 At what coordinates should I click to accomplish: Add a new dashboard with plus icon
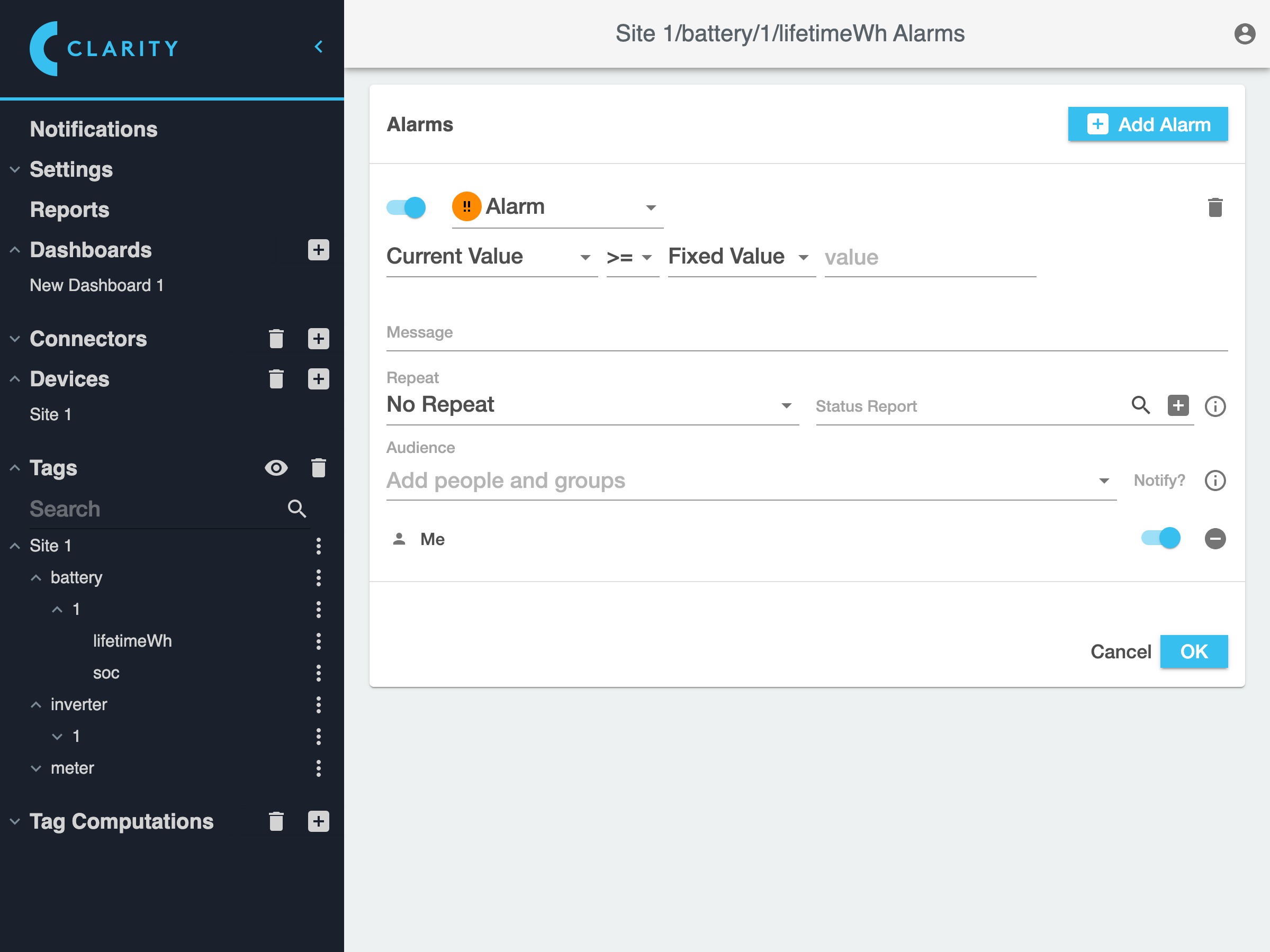318,250
